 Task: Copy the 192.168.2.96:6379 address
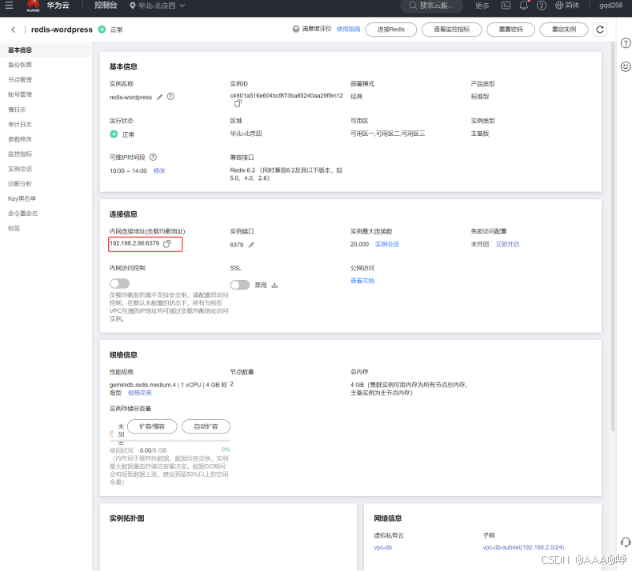point(167,244)
